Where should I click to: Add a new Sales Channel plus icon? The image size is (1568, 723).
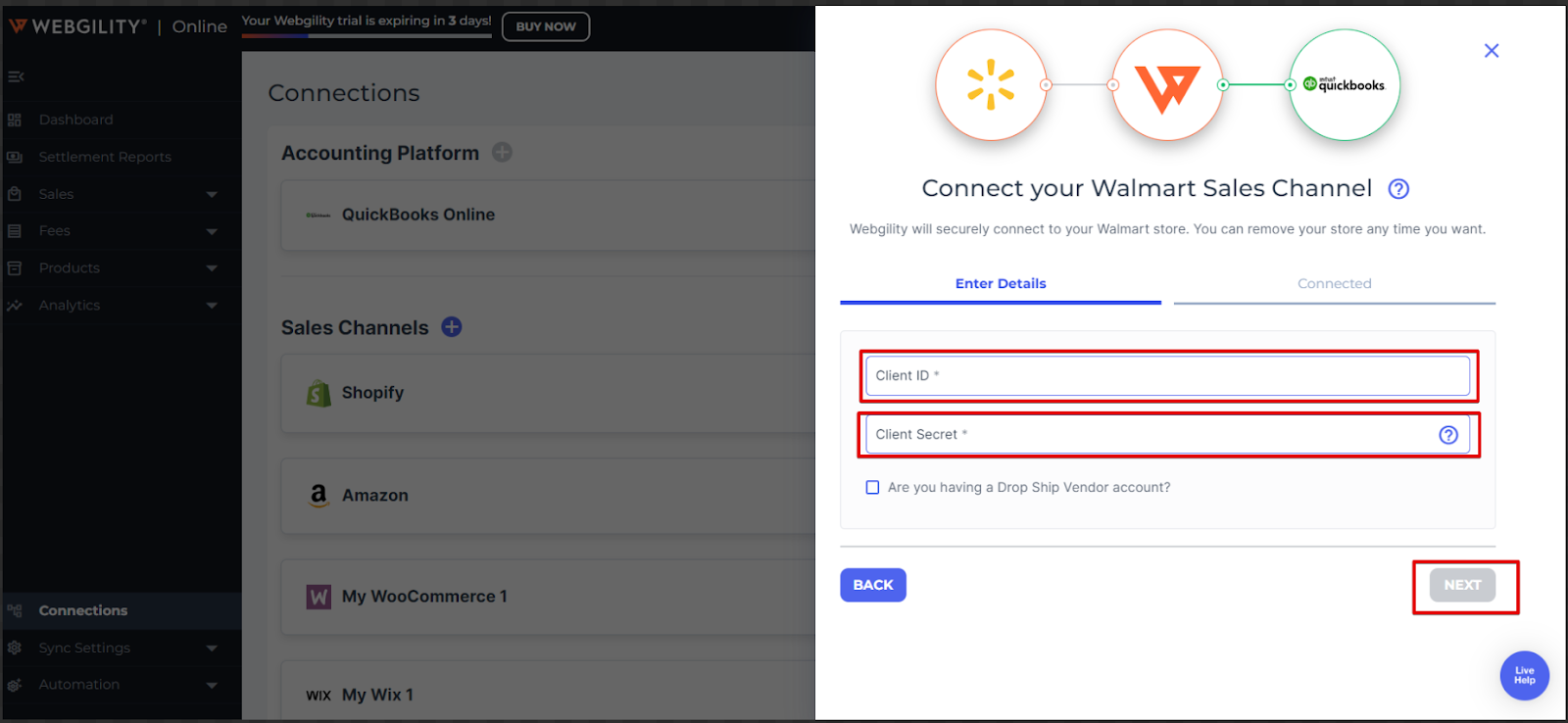tap(452, 327)
